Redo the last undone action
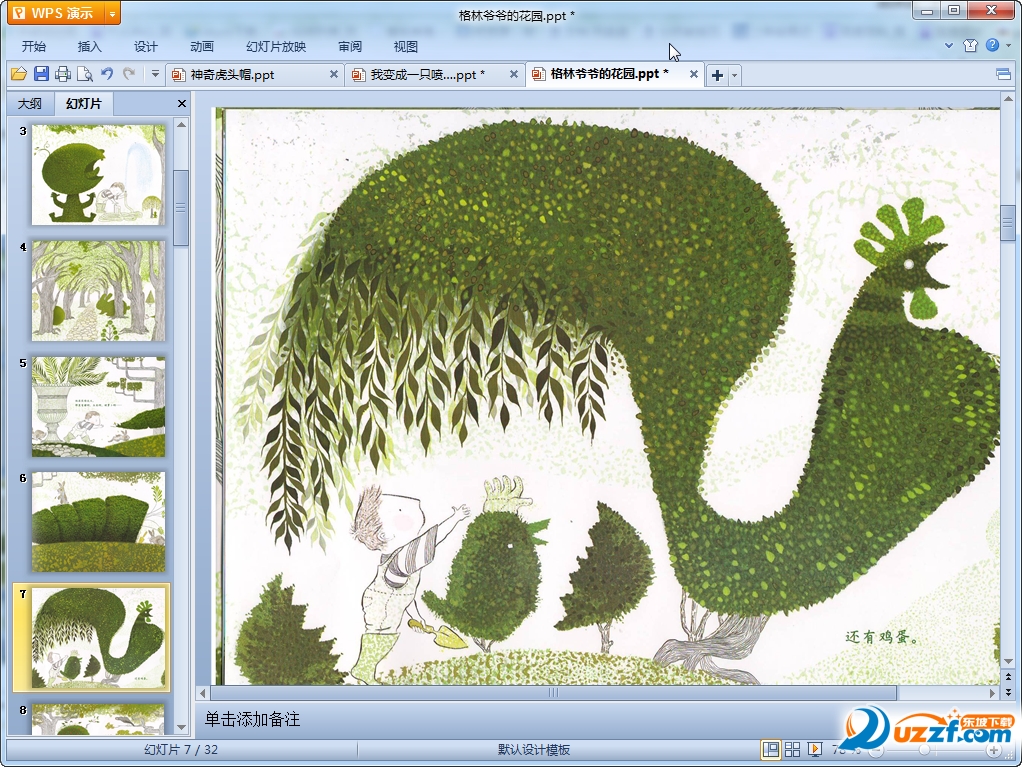Viewport: 1022px width, 767px height. tap(129, 74)
